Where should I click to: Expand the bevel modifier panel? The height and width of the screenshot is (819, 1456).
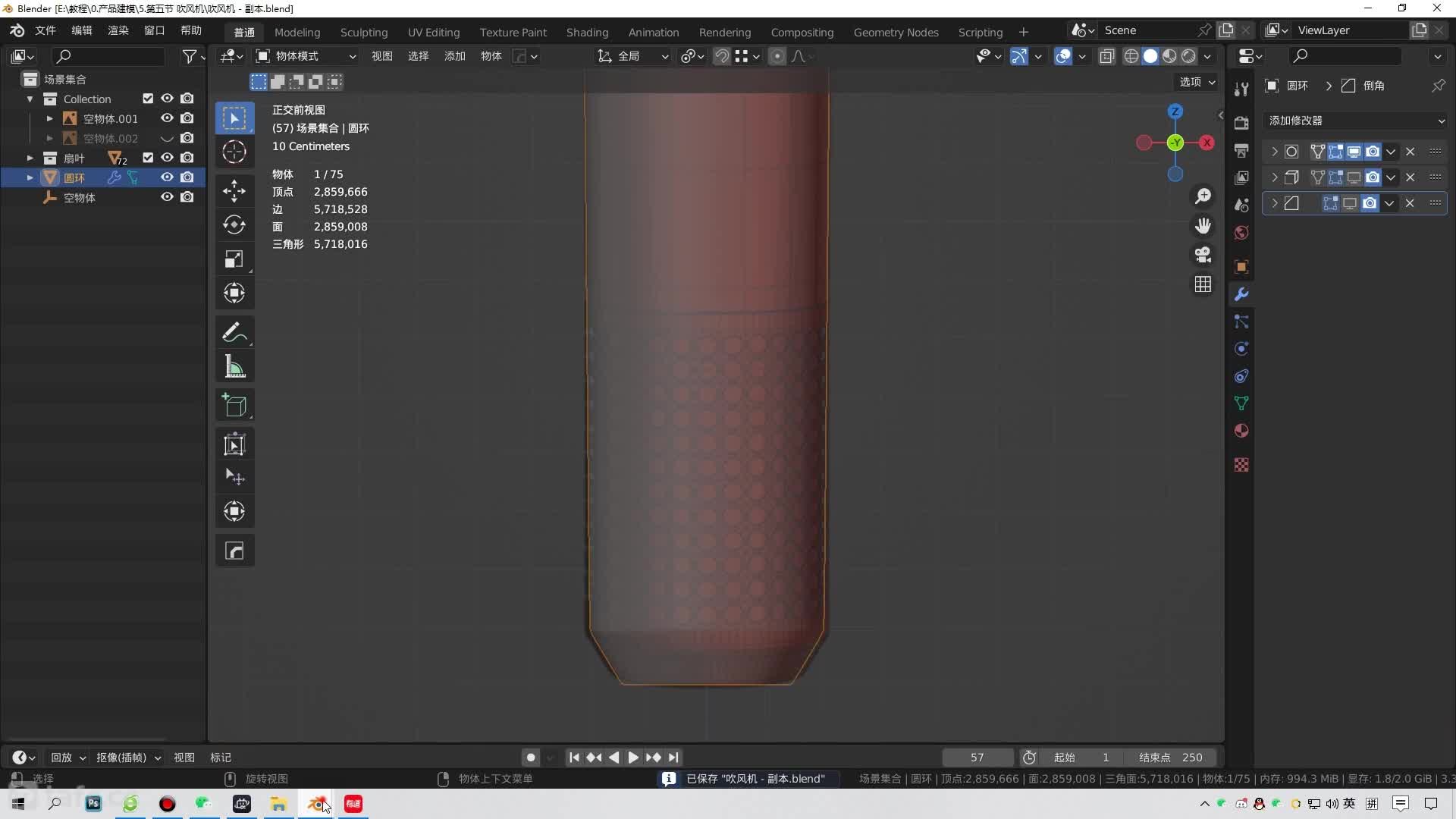1274,203
